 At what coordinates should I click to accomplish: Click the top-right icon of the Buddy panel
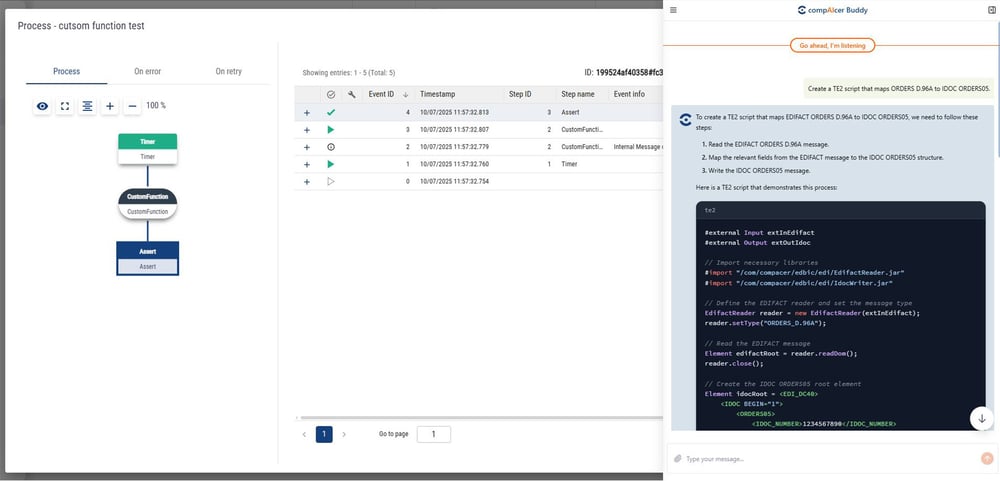click(x=990, y=10)
